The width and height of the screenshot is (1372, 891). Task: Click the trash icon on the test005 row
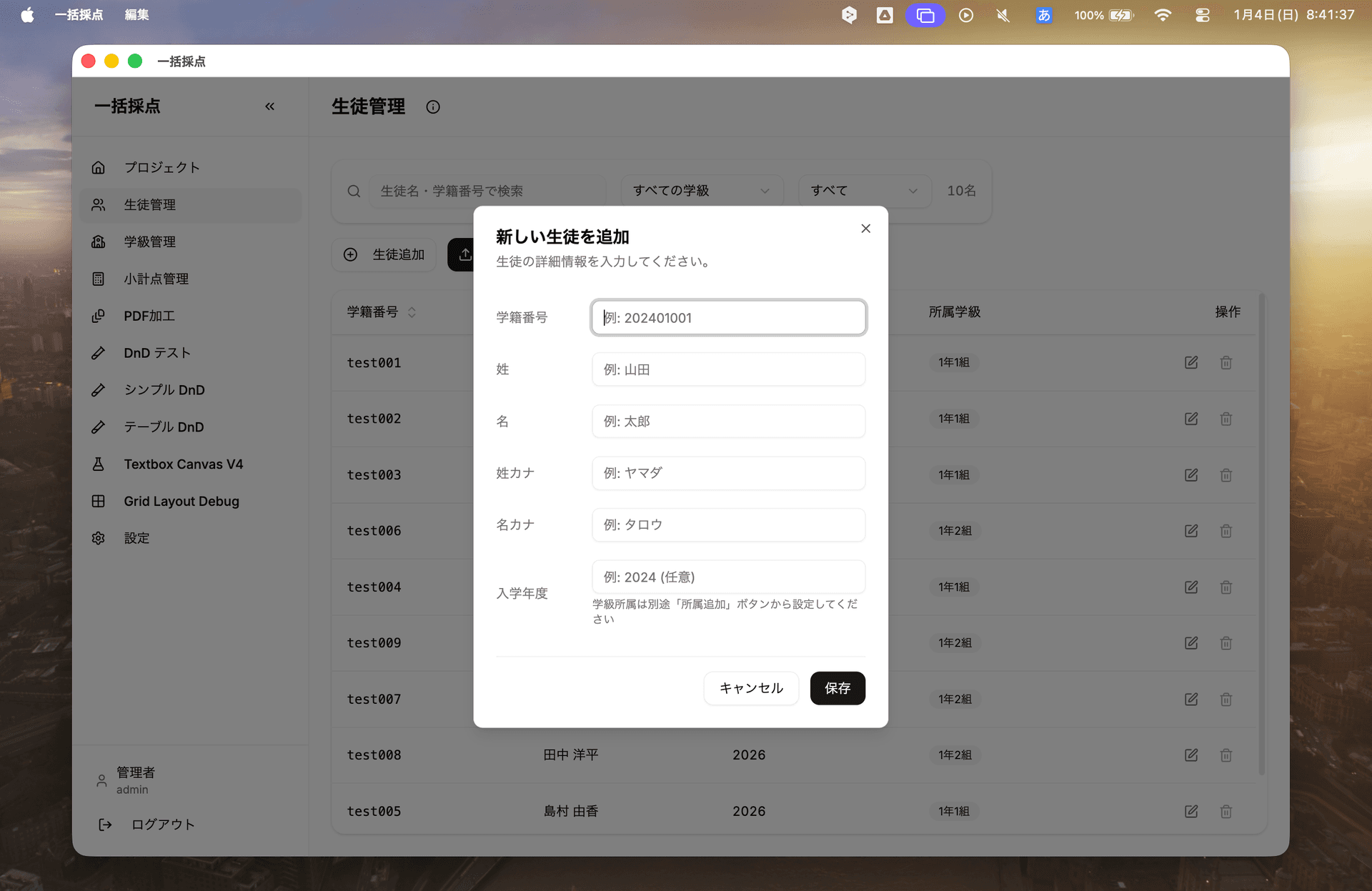click(x=1226, y=811)
